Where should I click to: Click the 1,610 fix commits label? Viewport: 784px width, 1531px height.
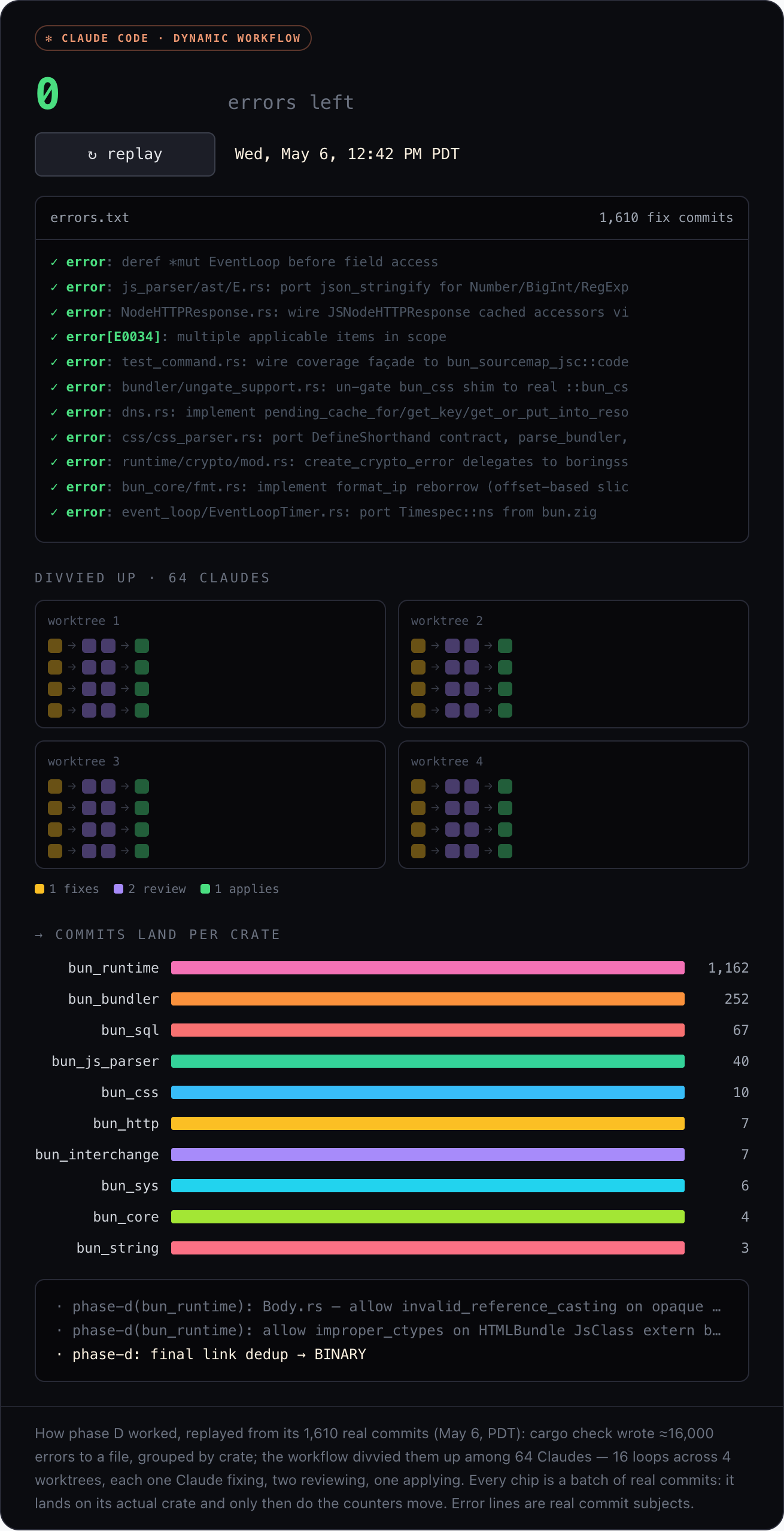click(x=666, y=218)
